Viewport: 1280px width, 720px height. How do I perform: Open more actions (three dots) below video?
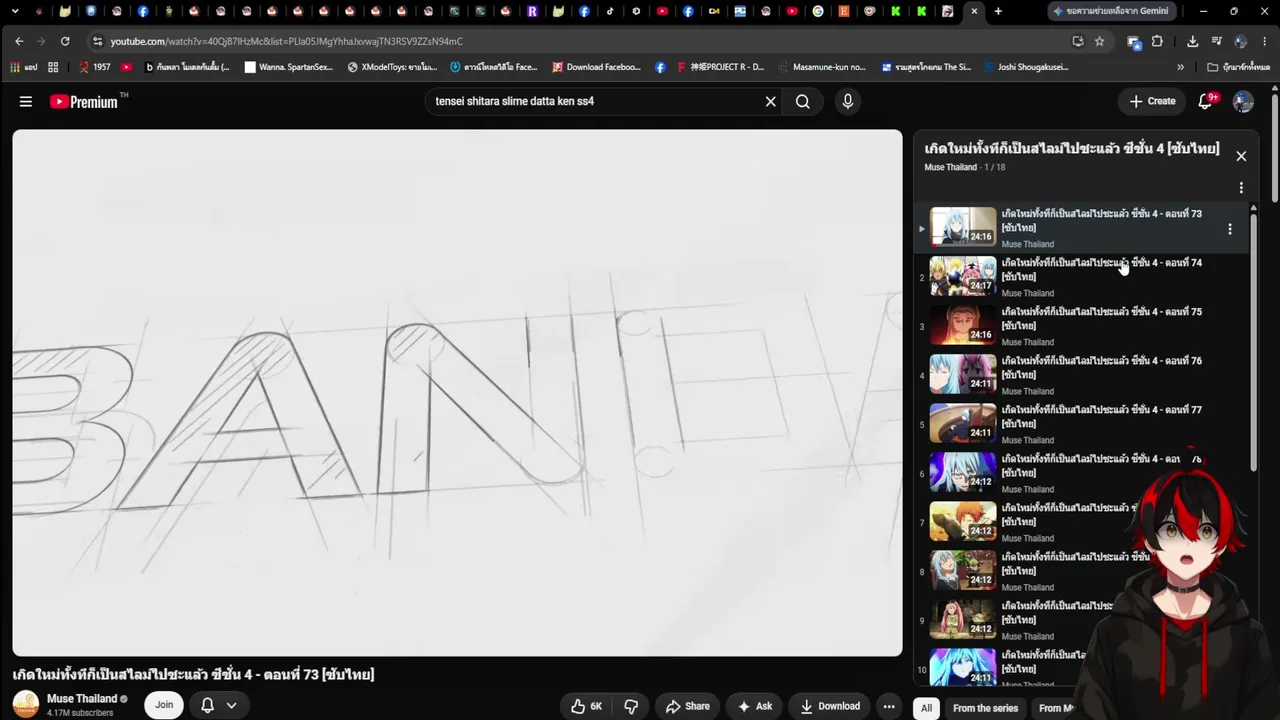pos(888,706)
